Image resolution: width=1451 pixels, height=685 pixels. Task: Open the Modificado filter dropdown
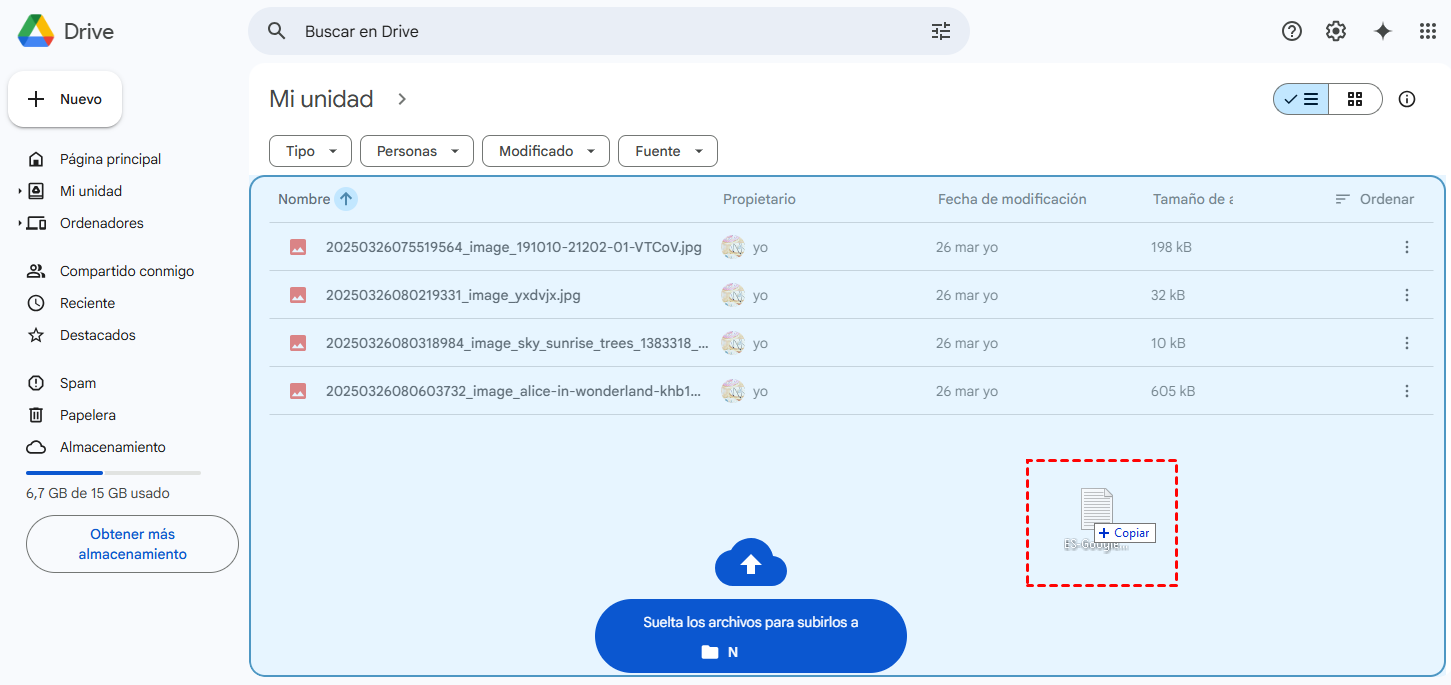tap(546, 151)
